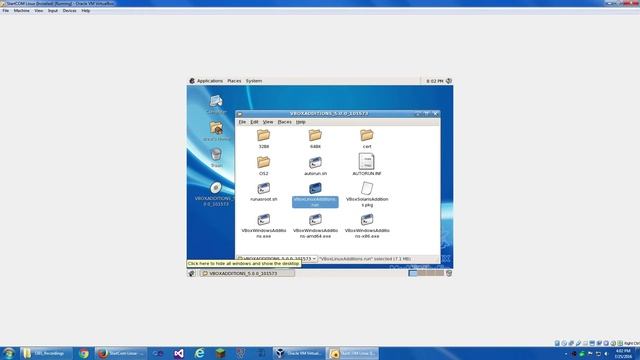Viewport: 640px width, 360px height.
Task: Click the Windows tray volume icon
Action: click(x=606, y=353)
